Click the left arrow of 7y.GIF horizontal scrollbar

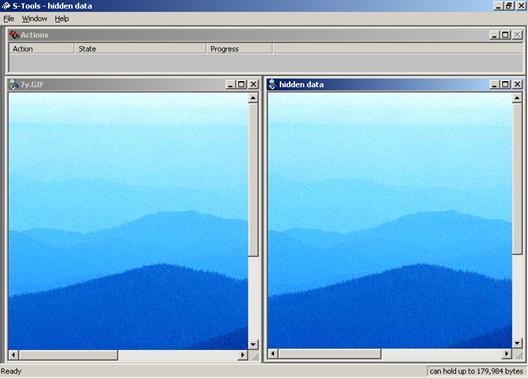click(x=13, y=354)
